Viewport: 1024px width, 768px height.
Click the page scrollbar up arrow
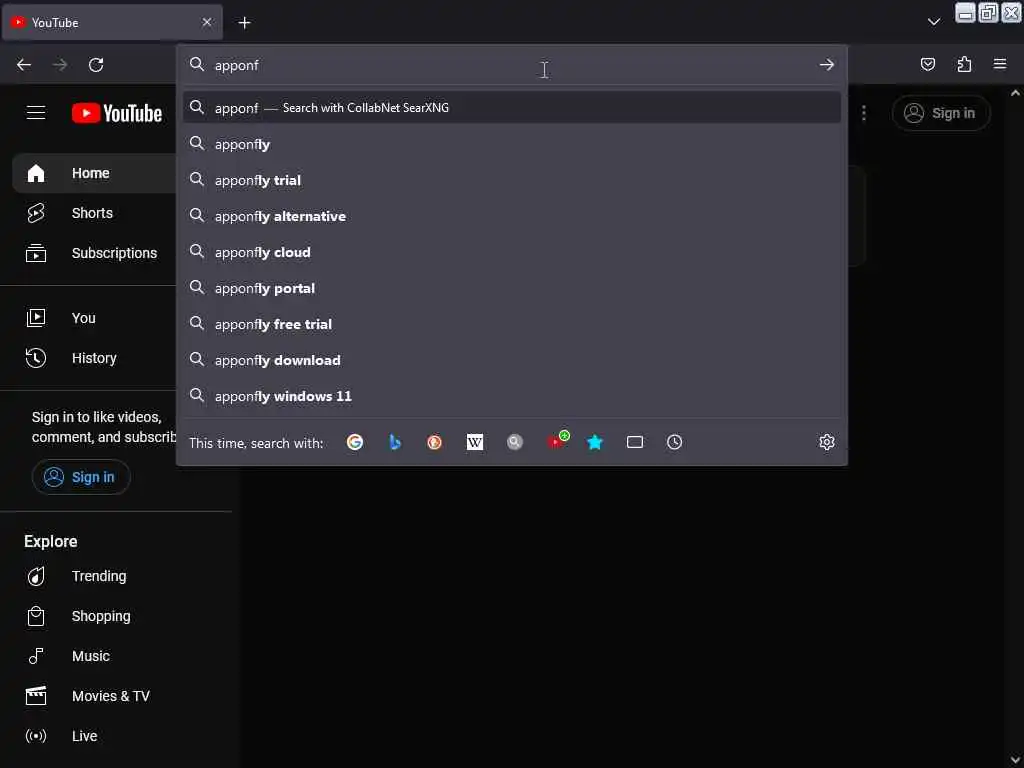pos(1016,93)
